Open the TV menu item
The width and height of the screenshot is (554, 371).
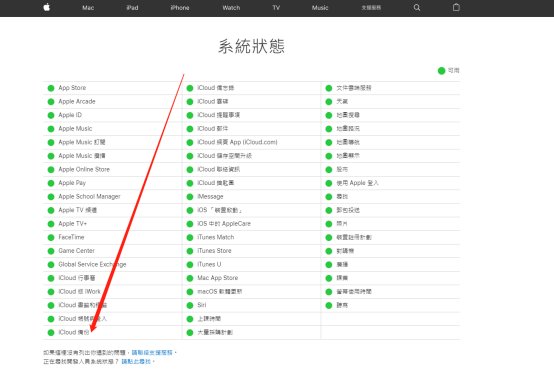pyautogui.click(x=276, y=7)
